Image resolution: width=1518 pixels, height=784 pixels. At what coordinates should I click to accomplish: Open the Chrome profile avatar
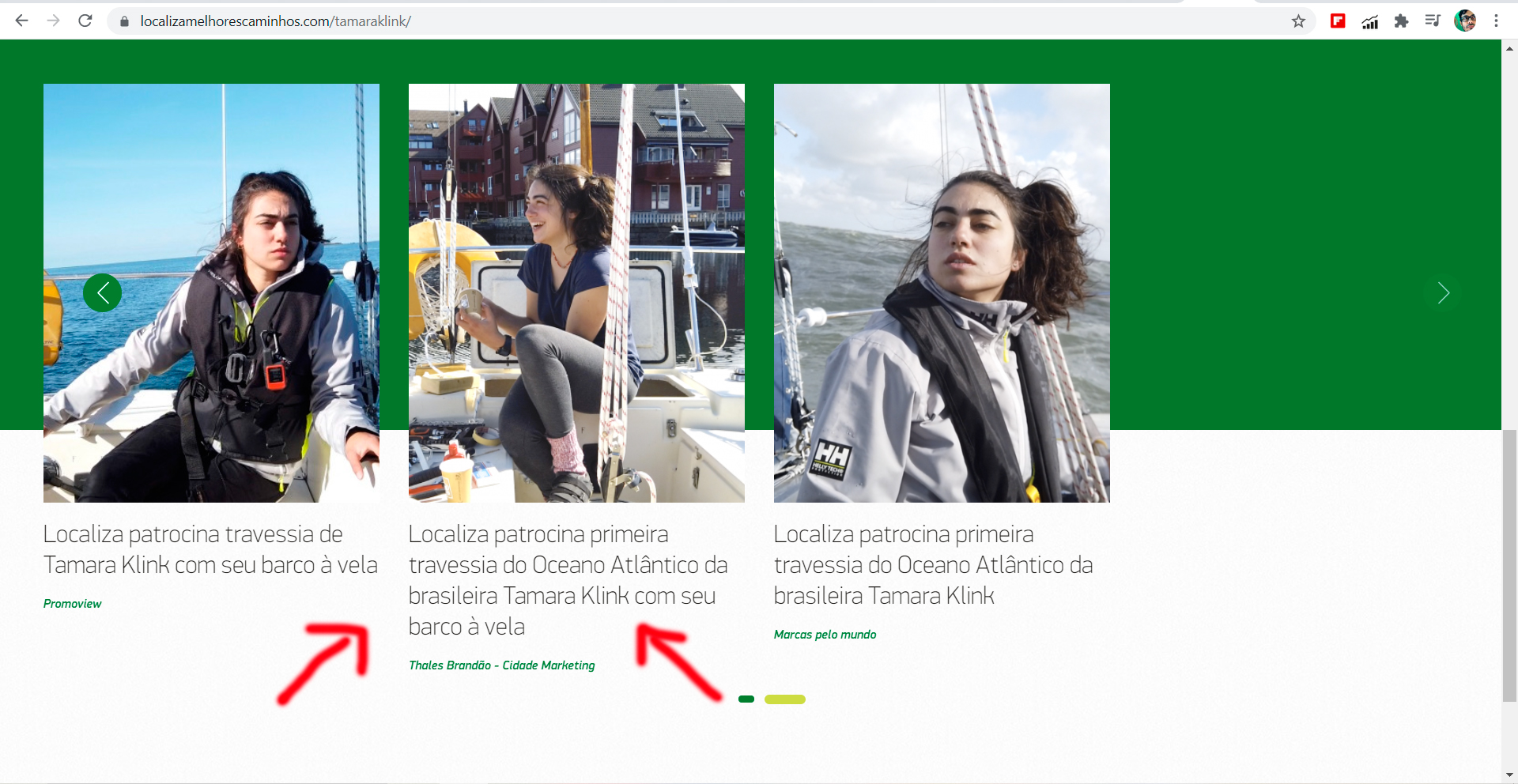pyautogui.click(x=1465, y=21)
